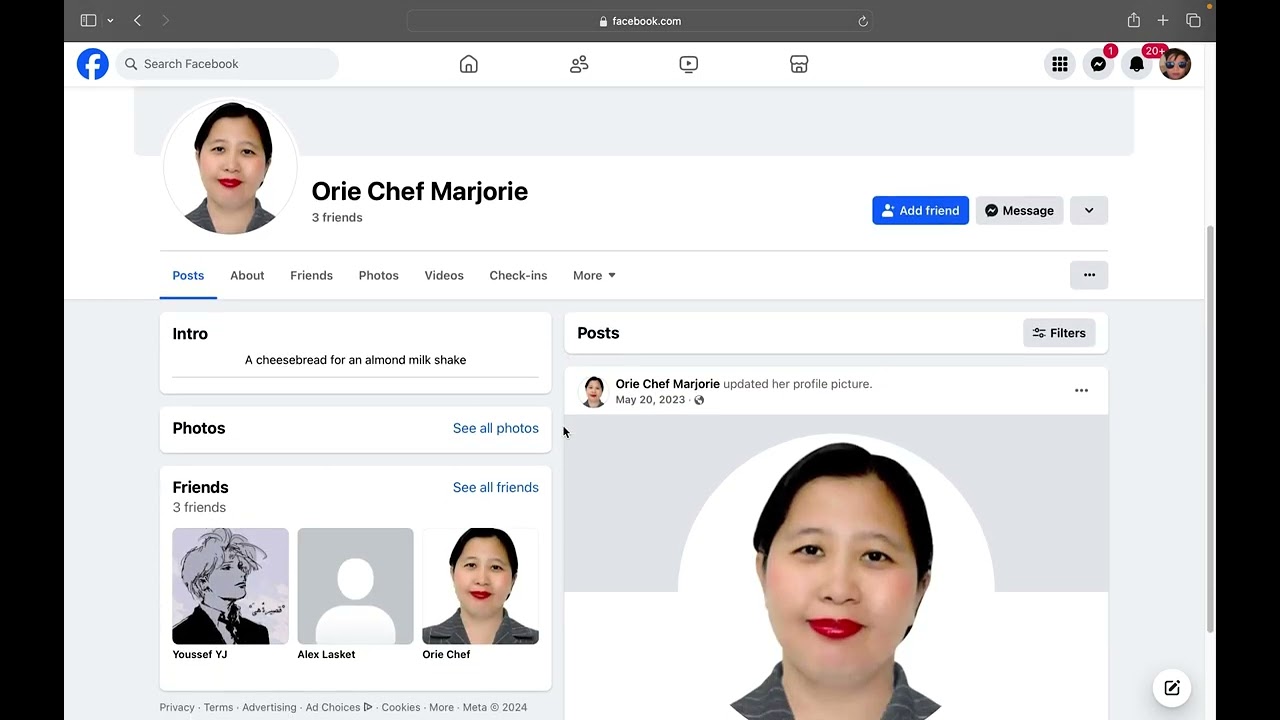Click the facebook.com address bar
Screen dimensions: 1280x720
640,21
